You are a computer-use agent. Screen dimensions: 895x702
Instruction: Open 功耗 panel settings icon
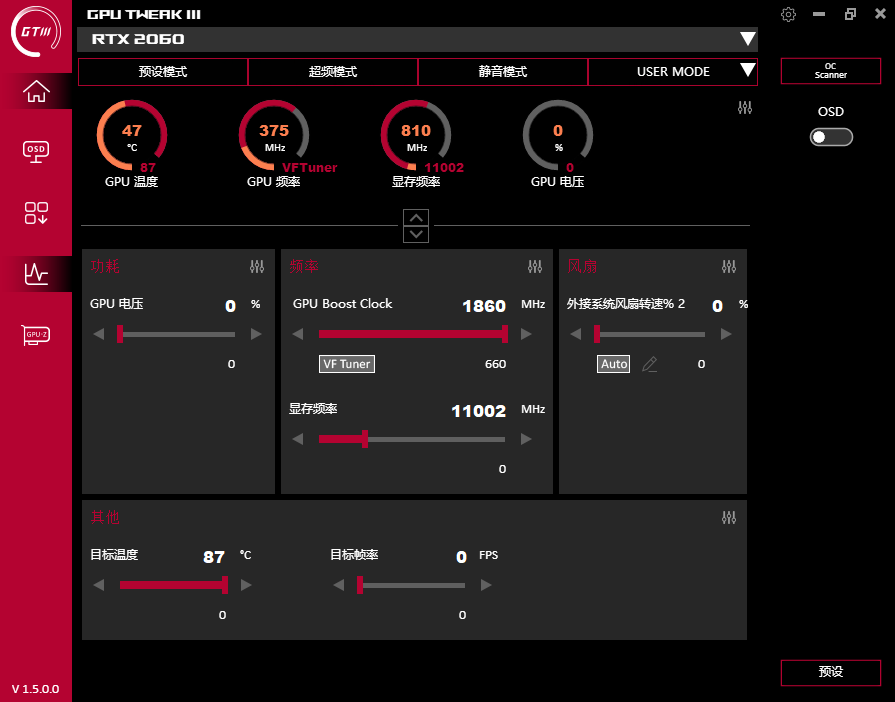tap(257, 267)
